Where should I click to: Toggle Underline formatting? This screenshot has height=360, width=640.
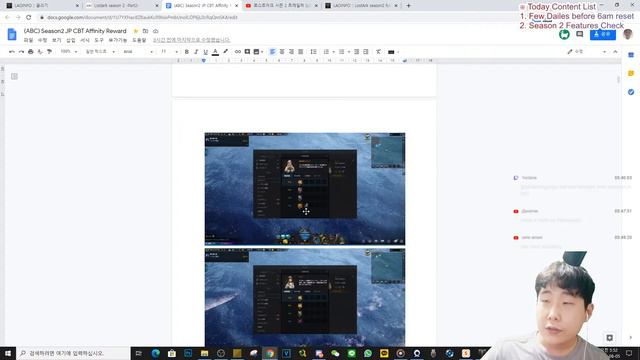click(205, 52)
